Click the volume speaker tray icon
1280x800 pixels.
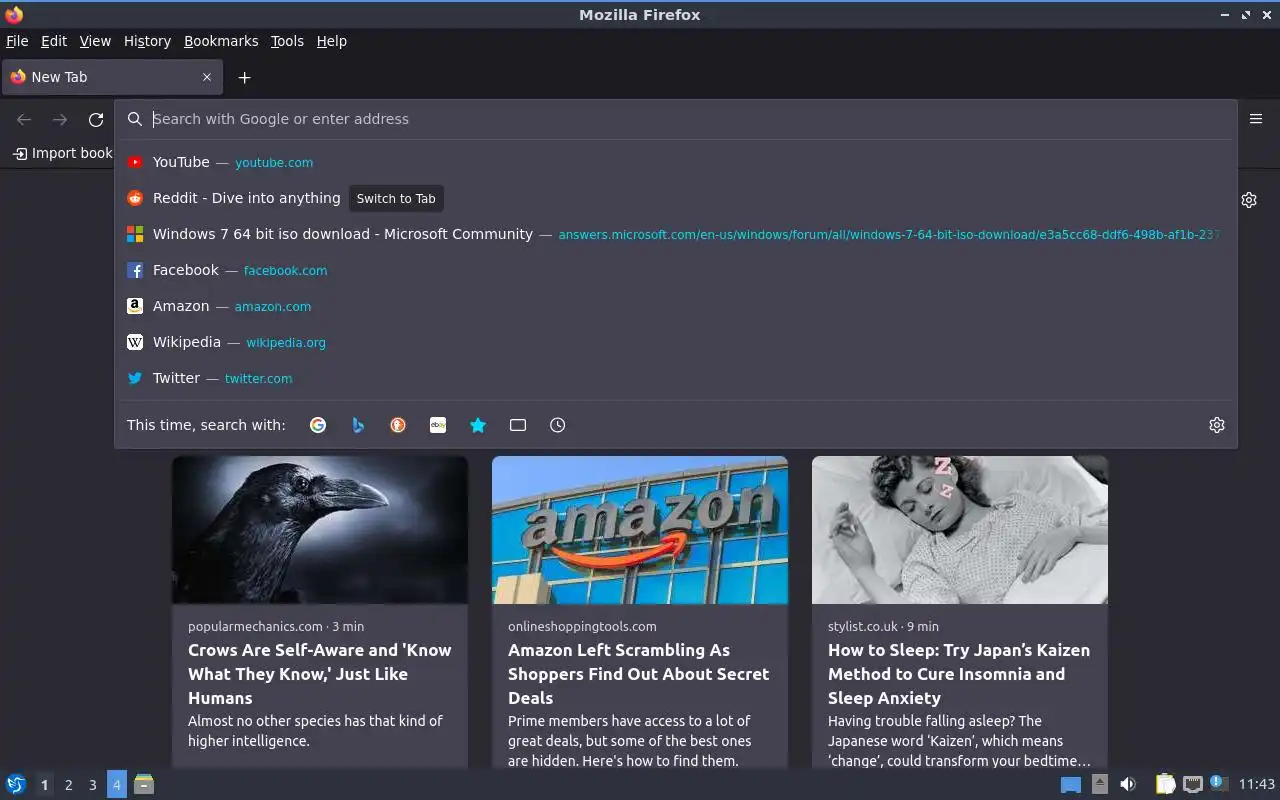pyautogui.click(x=1128, y=784)
